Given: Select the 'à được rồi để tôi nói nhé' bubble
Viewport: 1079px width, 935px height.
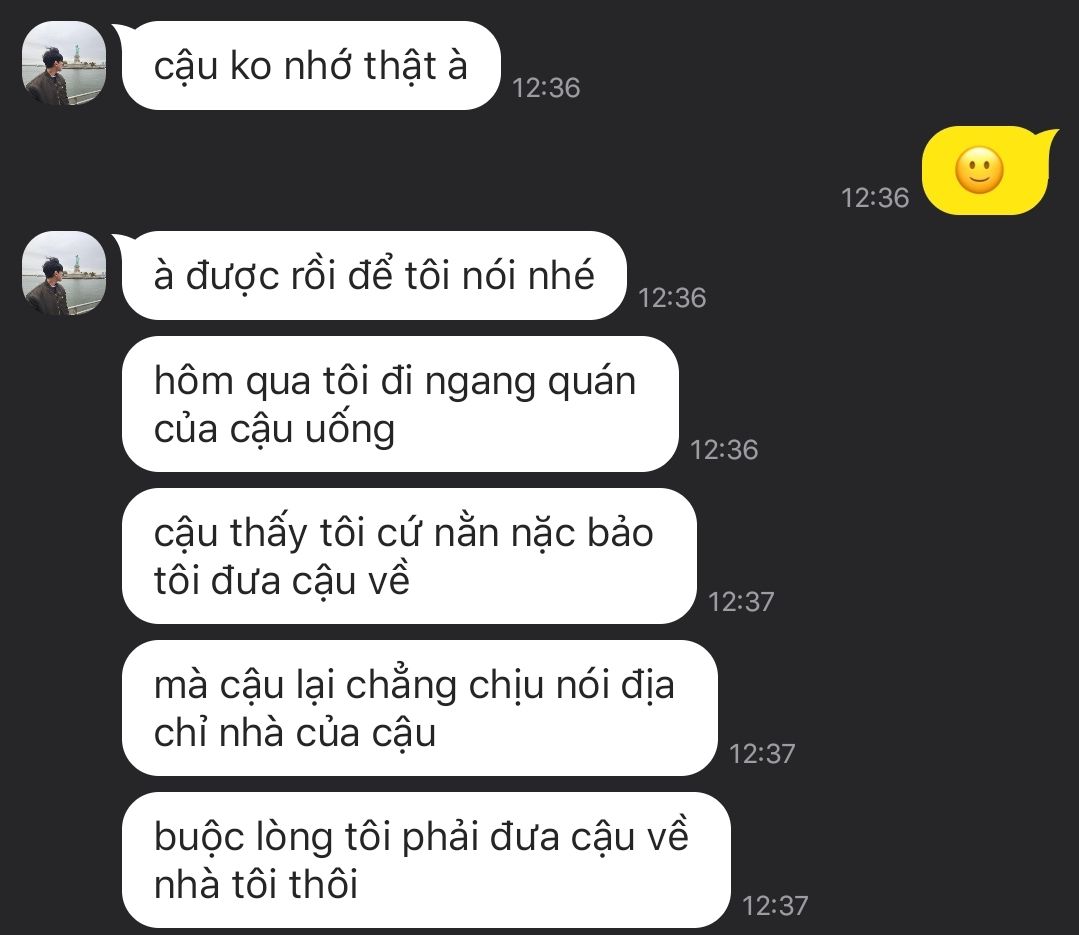Looking at the screenshot, I should [x=374, y=275].
